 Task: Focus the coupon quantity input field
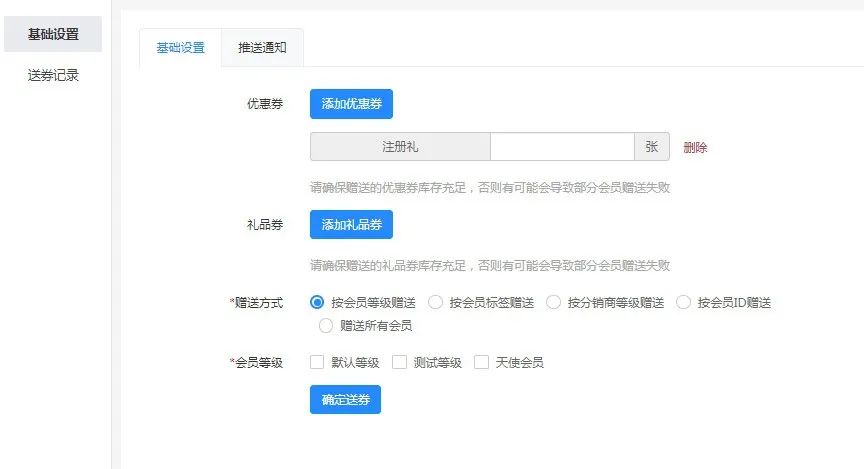click(561, 147)
